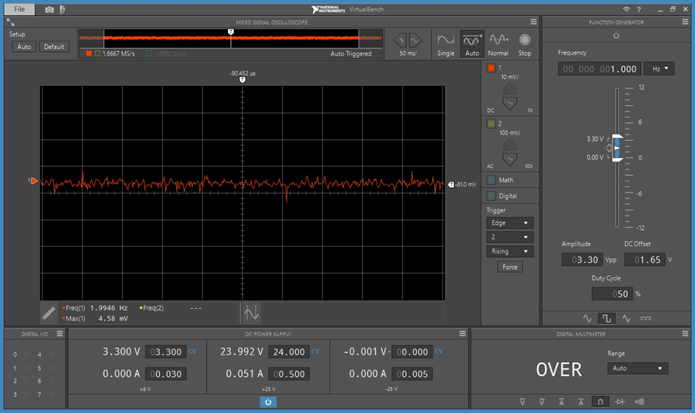
Task: Click the function generator amplitude slider handle
Action: point(617,148)
